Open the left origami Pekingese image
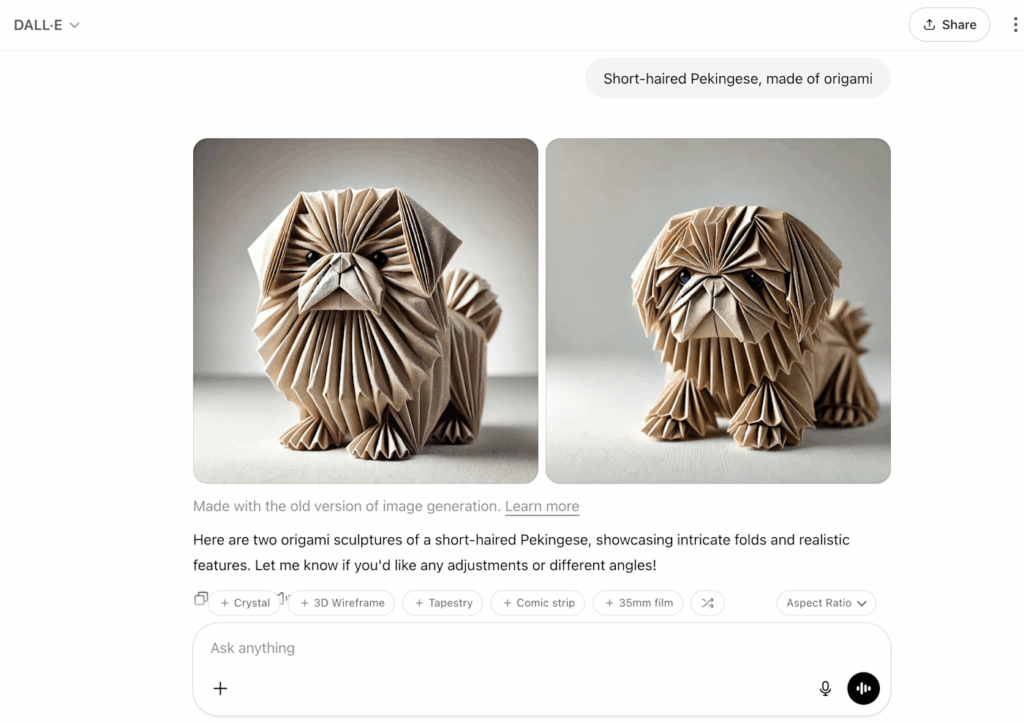The width and height of the screenshot is (1024, 723). pyautogui.click(x=366, y=311)
